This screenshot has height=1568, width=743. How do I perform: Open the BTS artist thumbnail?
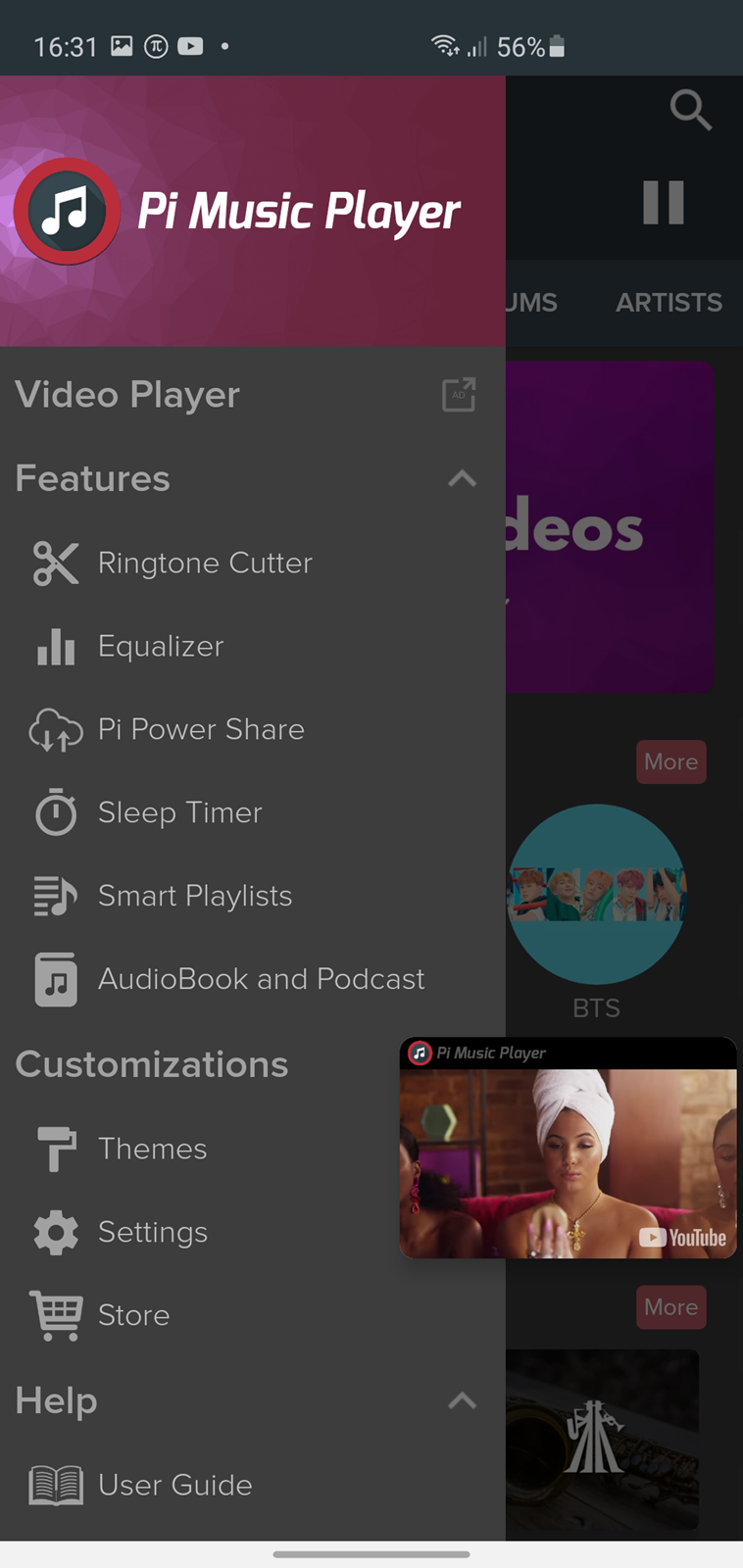click(596, 894)
